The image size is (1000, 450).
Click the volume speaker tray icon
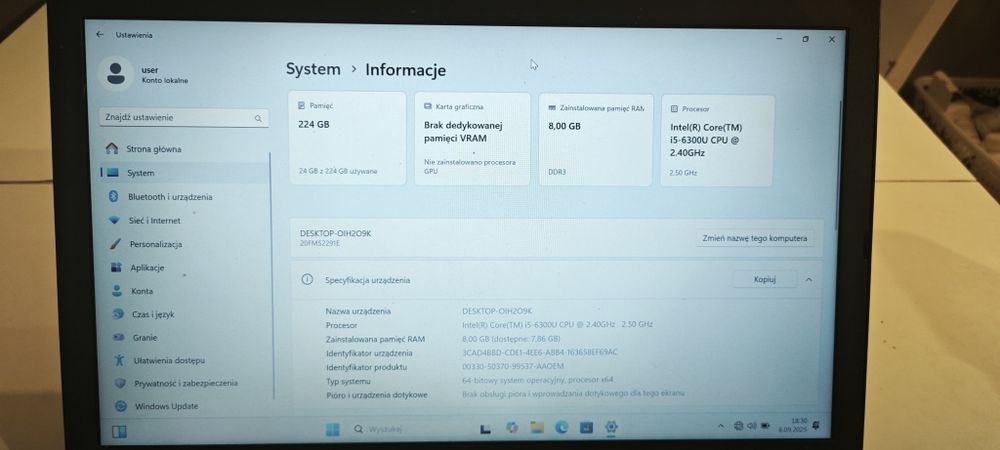coord(751,425)
